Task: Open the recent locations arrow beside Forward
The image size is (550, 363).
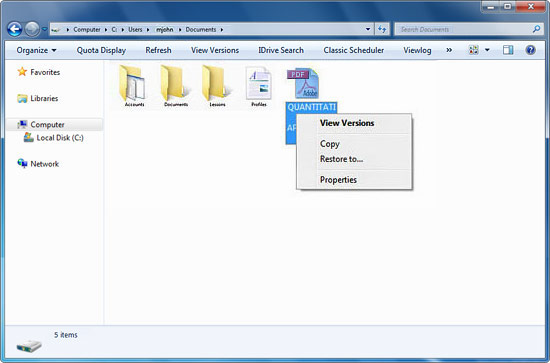Action: (45, 29)
